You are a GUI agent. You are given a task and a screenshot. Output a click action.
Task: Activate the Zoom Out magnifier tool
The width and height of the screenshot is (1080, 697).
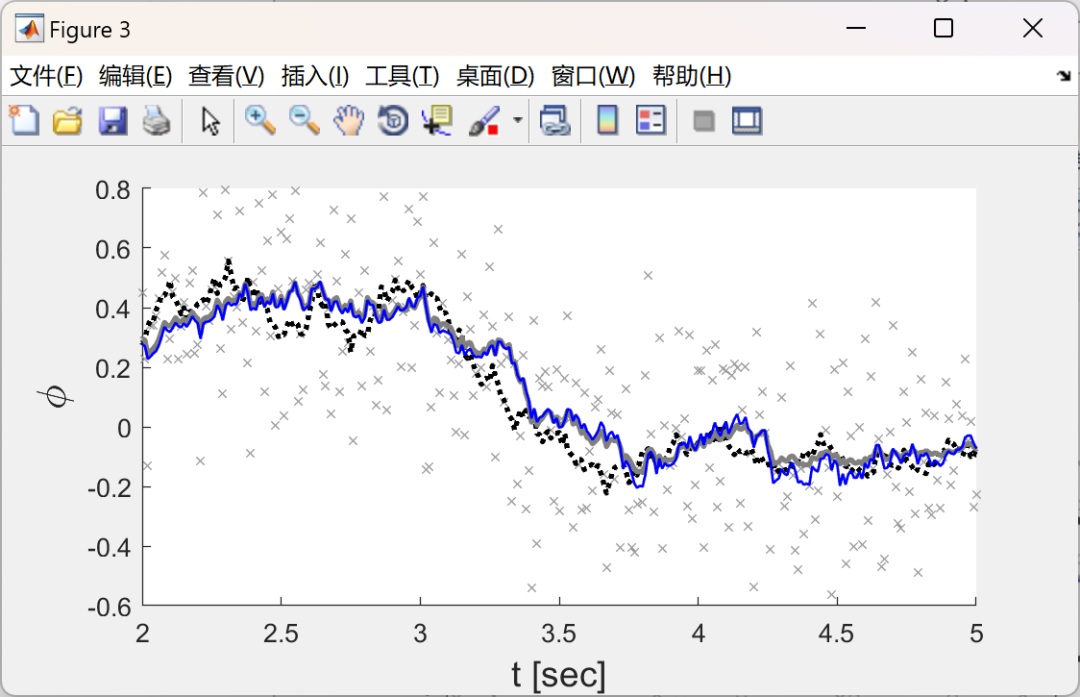tap(304, 121)
